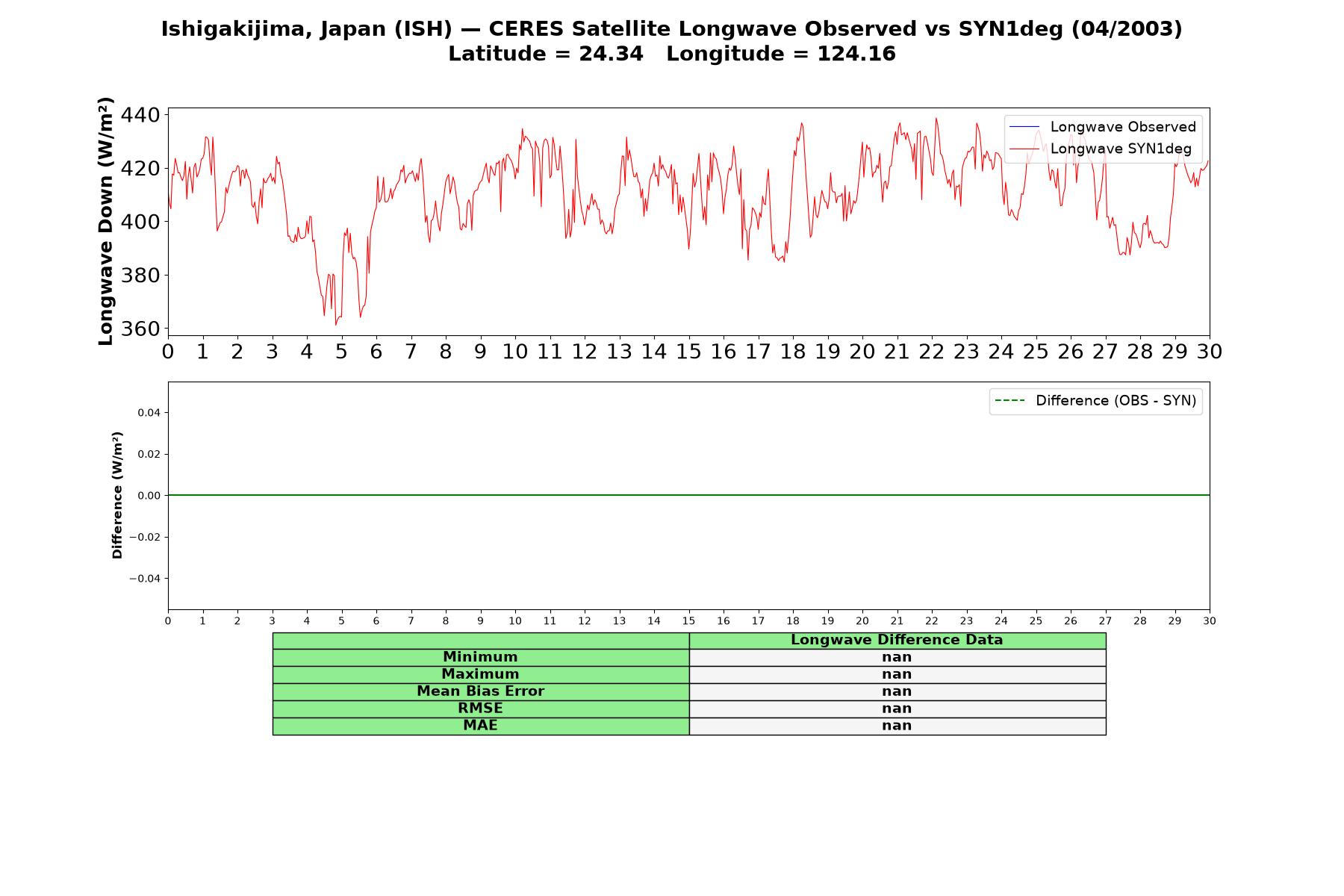This screenshot has height=896, width=1344.
Task: Click the green dashed Difference legend swatch
Action: tap(1009, 401)
